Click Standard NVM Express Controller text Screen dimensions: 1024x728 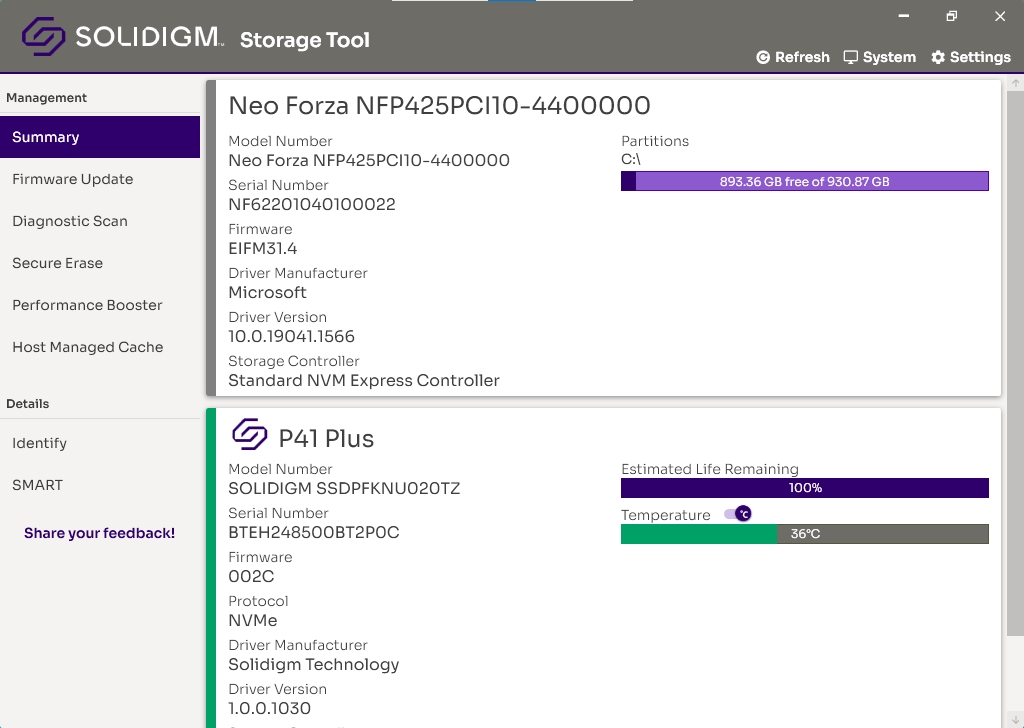(x=364, y=381)
